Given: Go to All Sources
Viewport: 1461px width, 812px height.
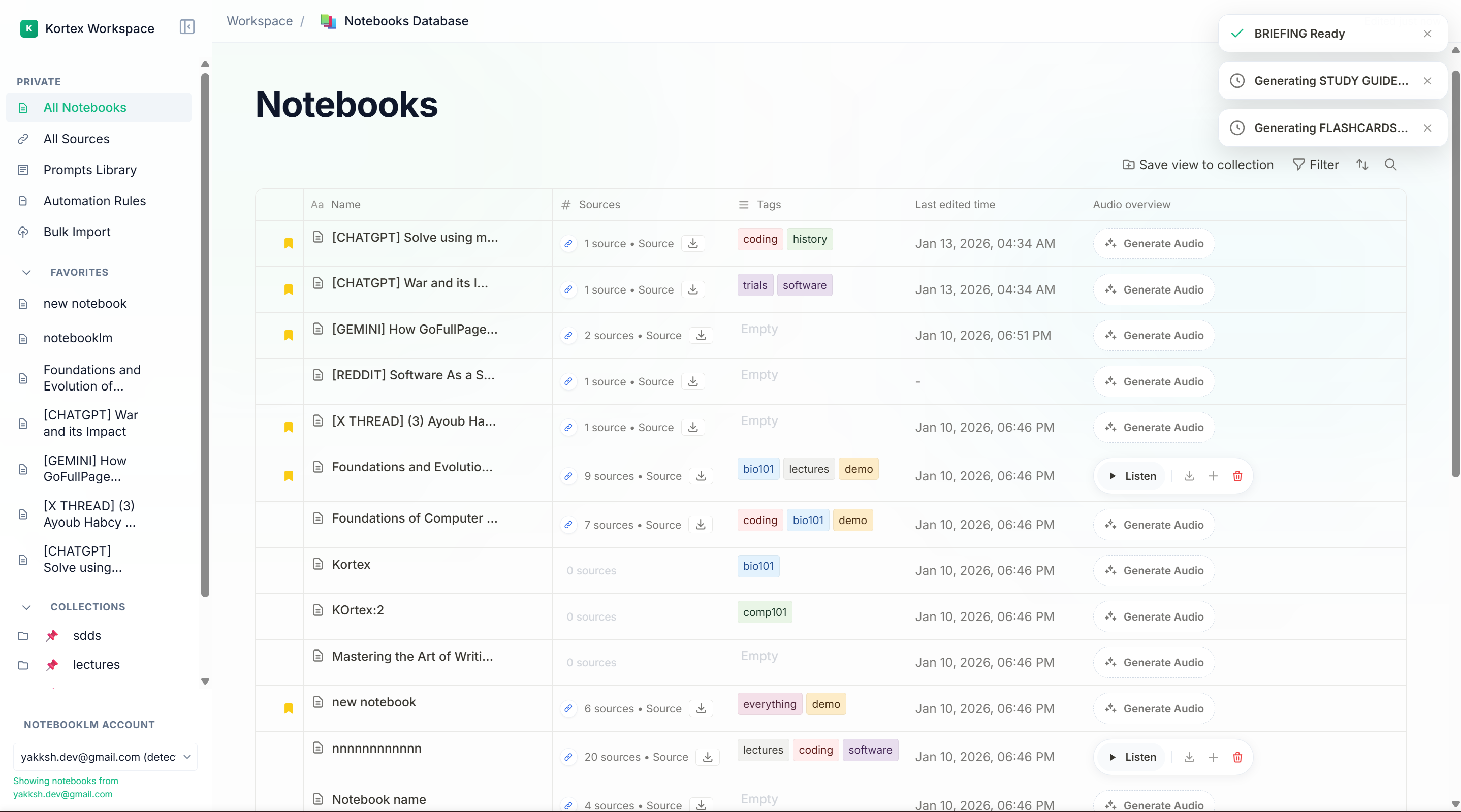Looking at the screenshot, I should [x=99, y=138].
